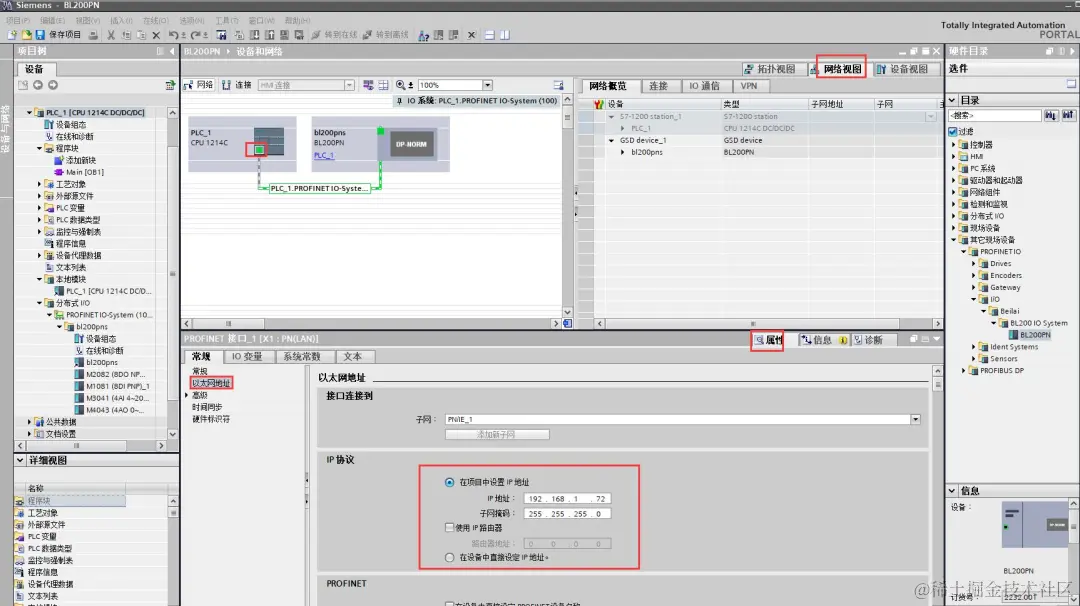Click the vertical split editor icon
This screenshot has width=1080, height=606.
[x=505, y=34]
